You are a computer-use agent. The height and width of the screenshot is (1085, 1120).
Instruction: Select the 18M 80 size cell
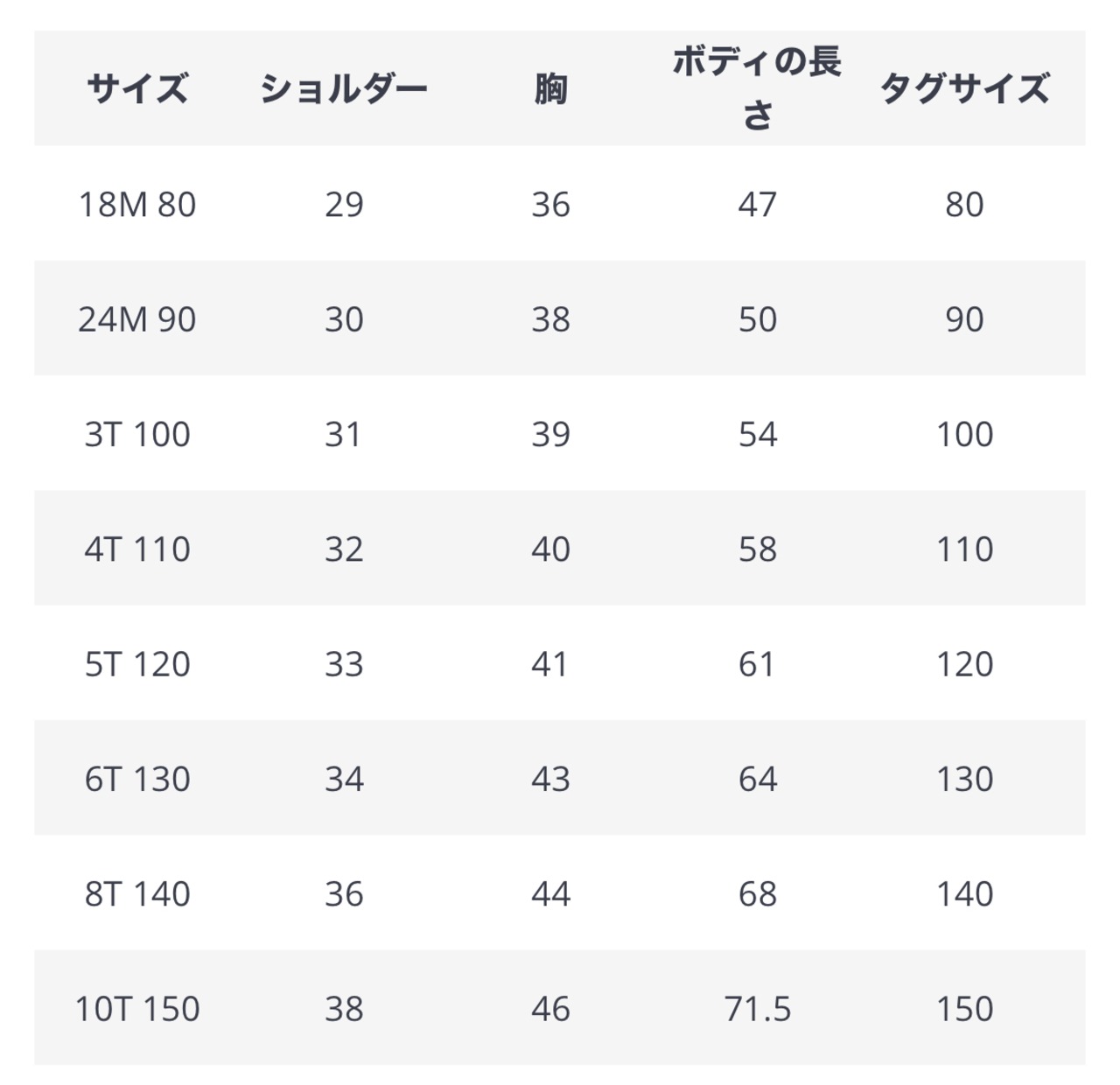coord(137,204)
